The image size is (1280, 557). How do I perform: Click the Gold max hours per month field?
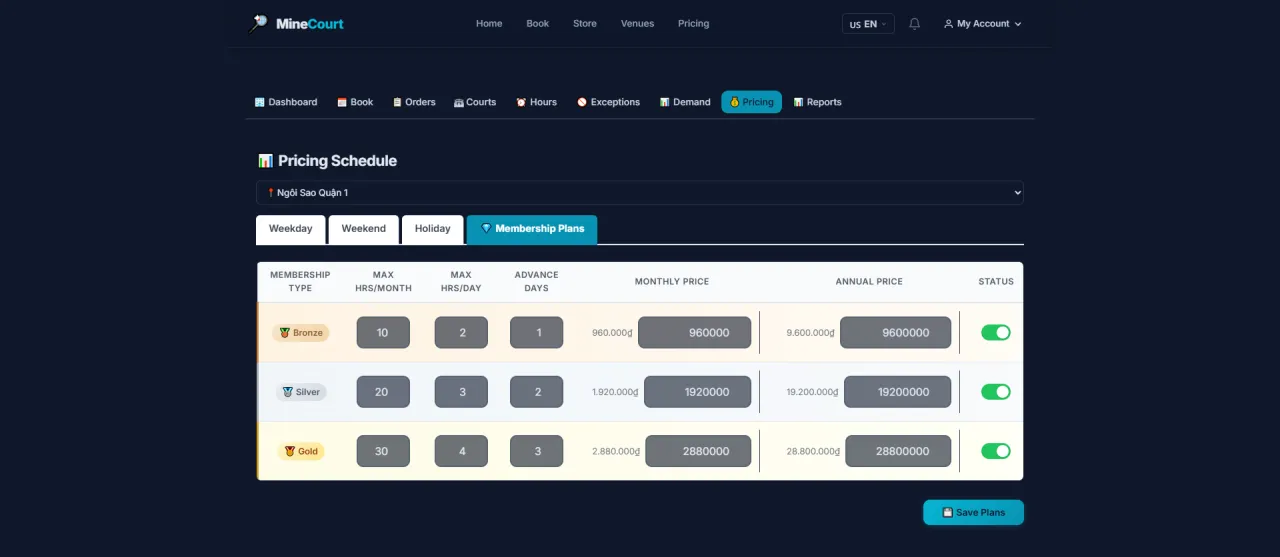click(383, 451)
